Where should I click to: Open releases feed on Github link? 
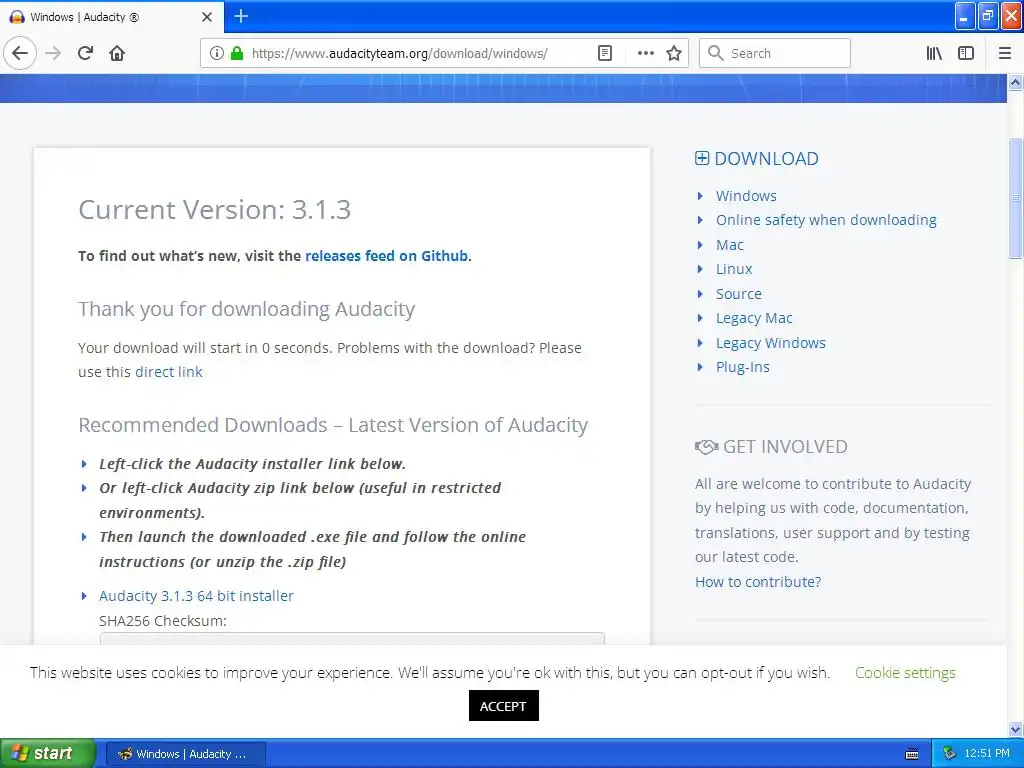[x=387, y=256]
